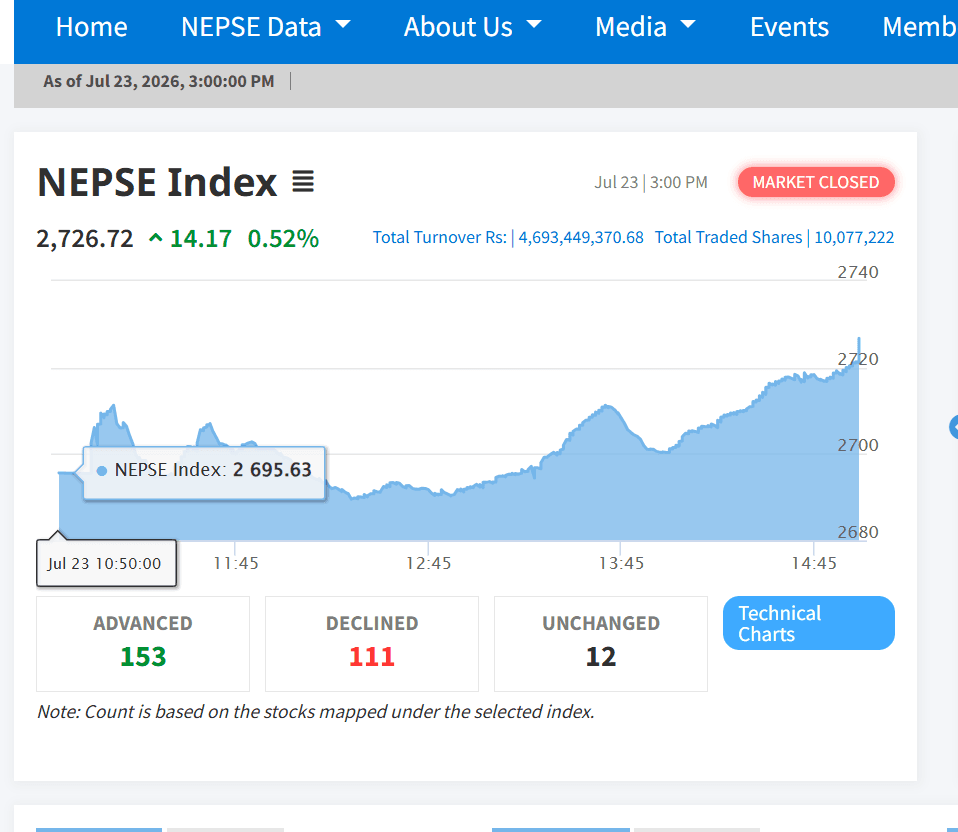Click the count note below the boxes
The image size is (958, 832).
point(316,712)
